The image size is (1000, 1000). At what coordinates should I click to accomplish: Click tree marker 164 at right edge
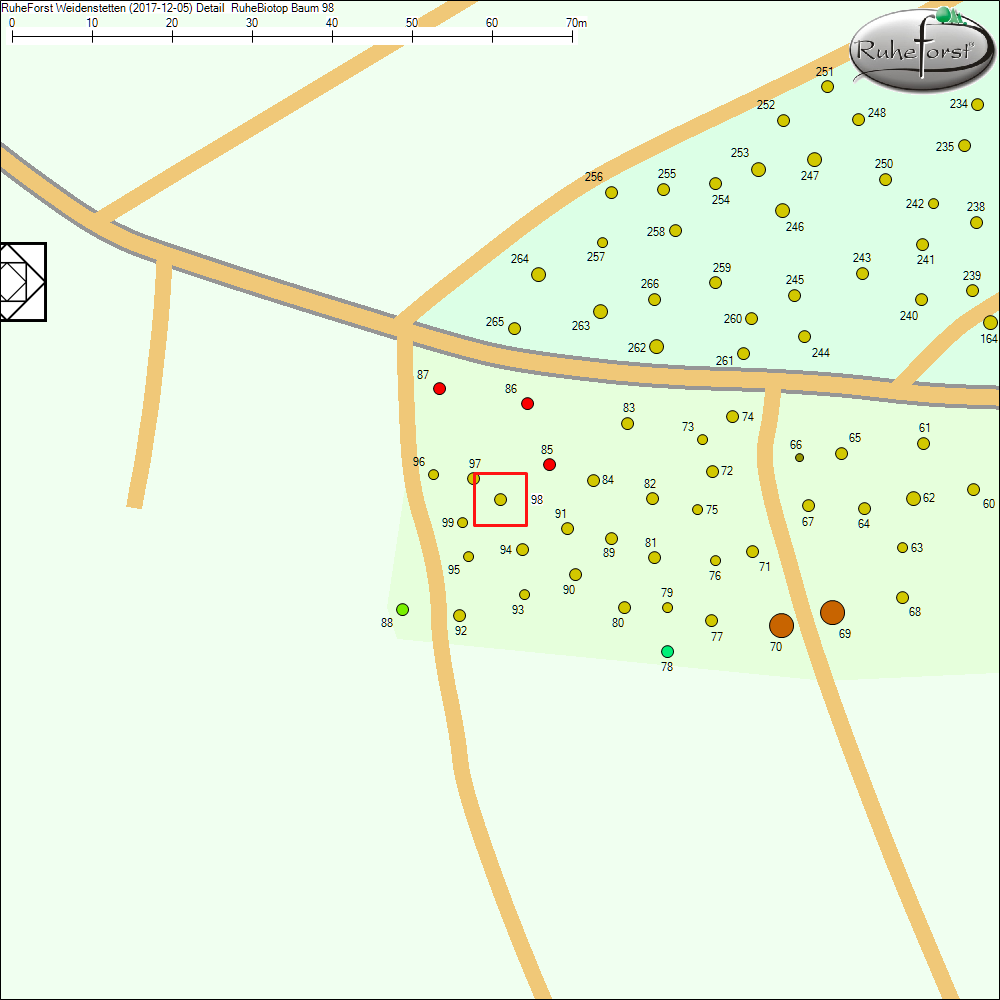[989, 322]
